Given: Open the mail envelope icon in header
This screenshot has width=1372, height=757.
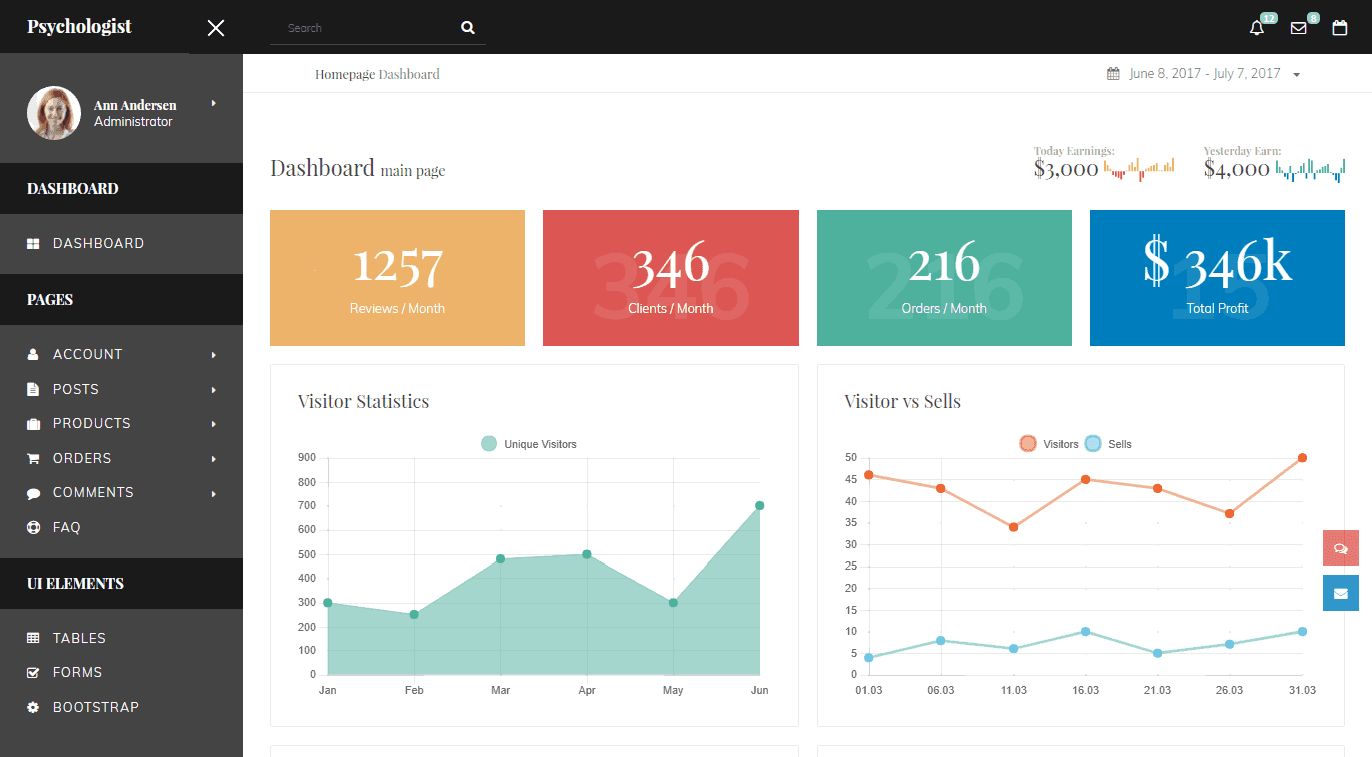Looking at the screenshot, I should [x=1298, y=28].
